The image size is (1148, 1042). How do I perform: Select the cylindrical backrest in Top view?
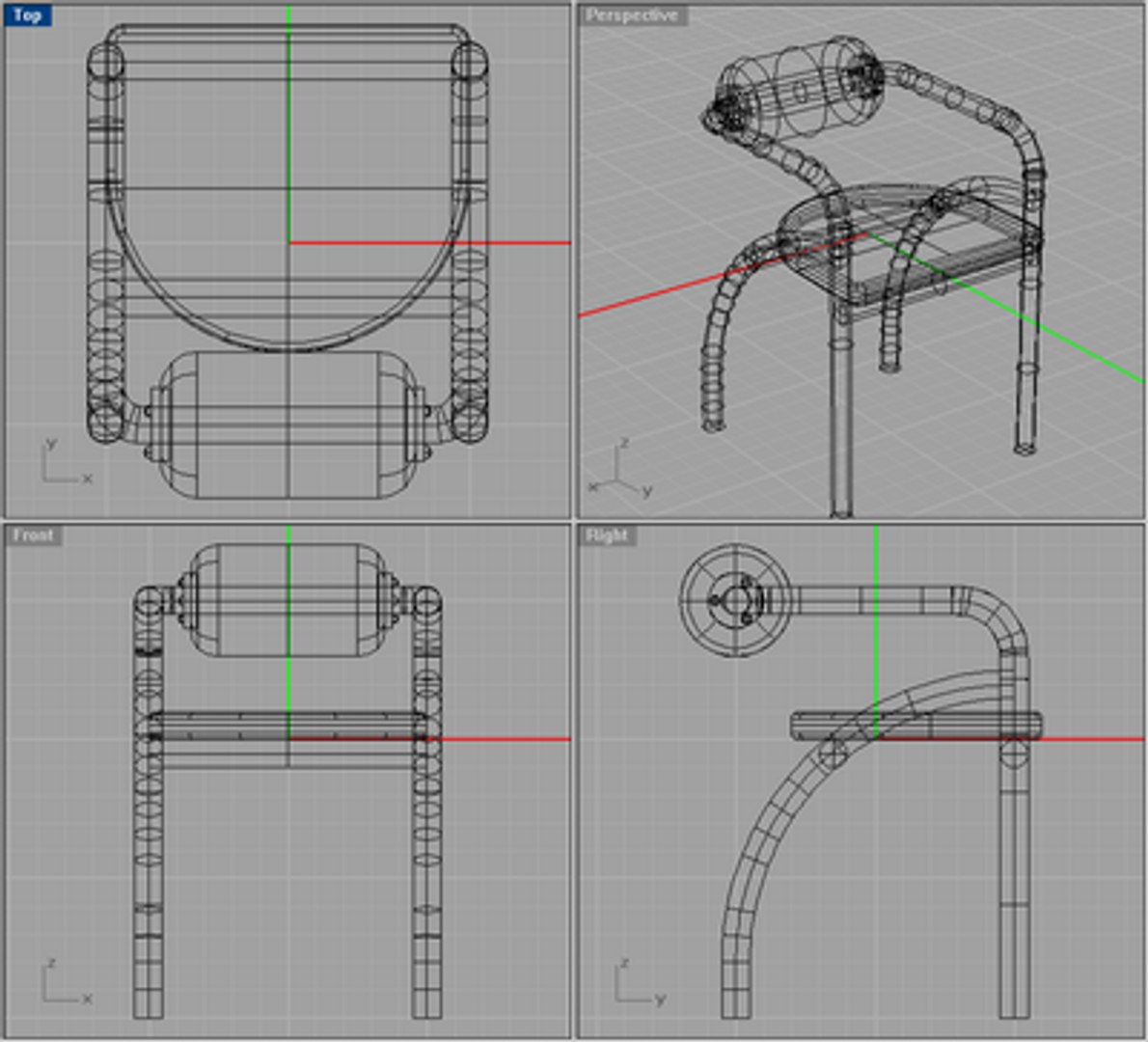point(287,425)
